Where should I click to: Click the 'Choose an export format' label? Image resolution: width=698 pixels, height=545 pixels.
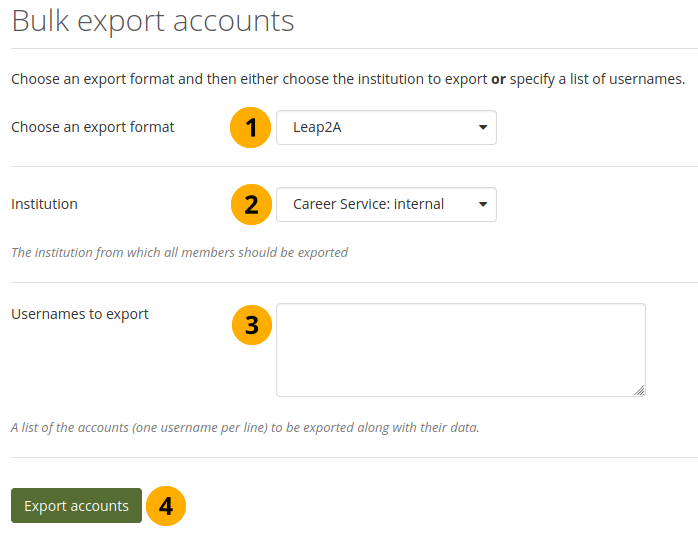click(93, 127)
